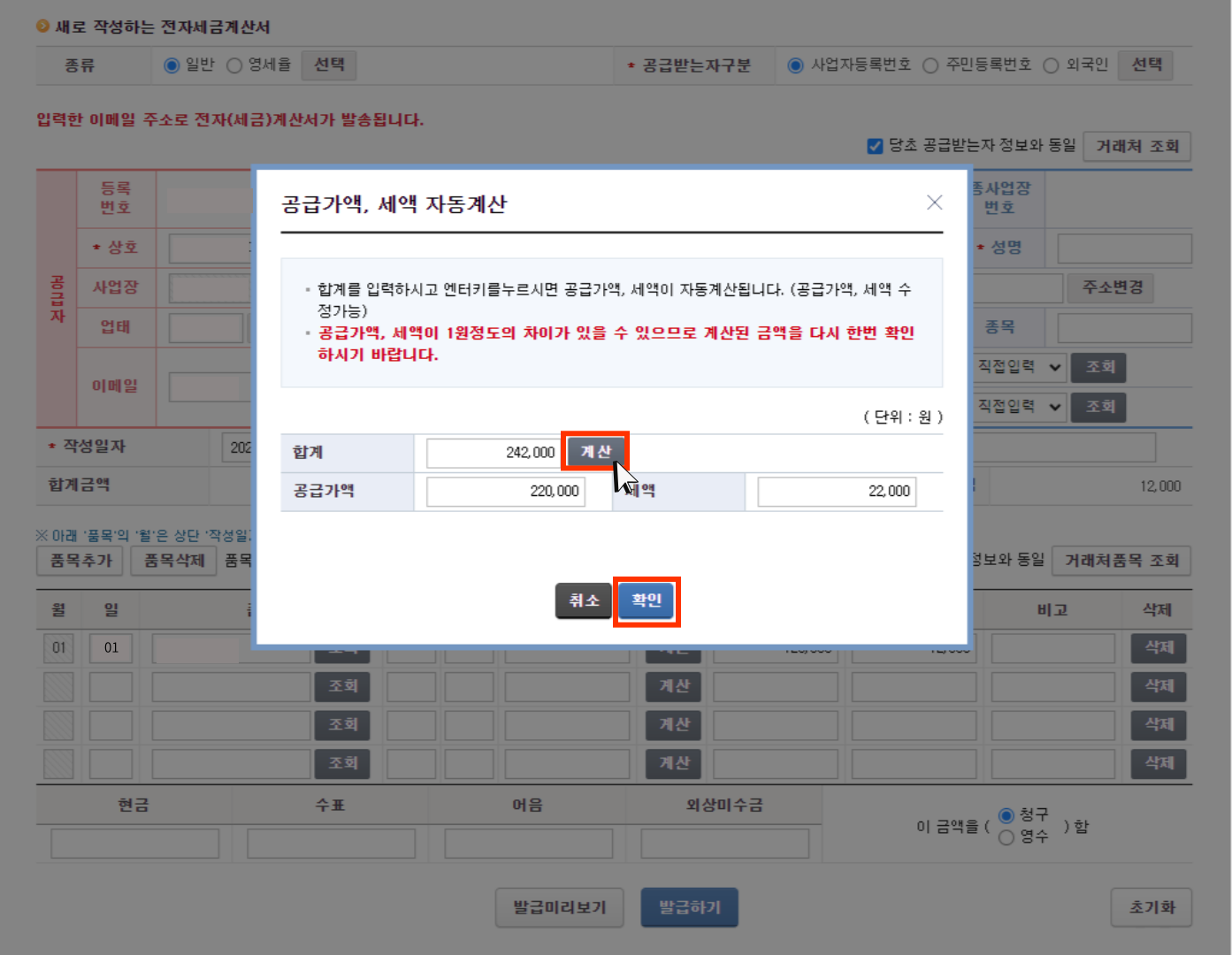Open the first 직접입력 dropdown

tap(1019, 367)
